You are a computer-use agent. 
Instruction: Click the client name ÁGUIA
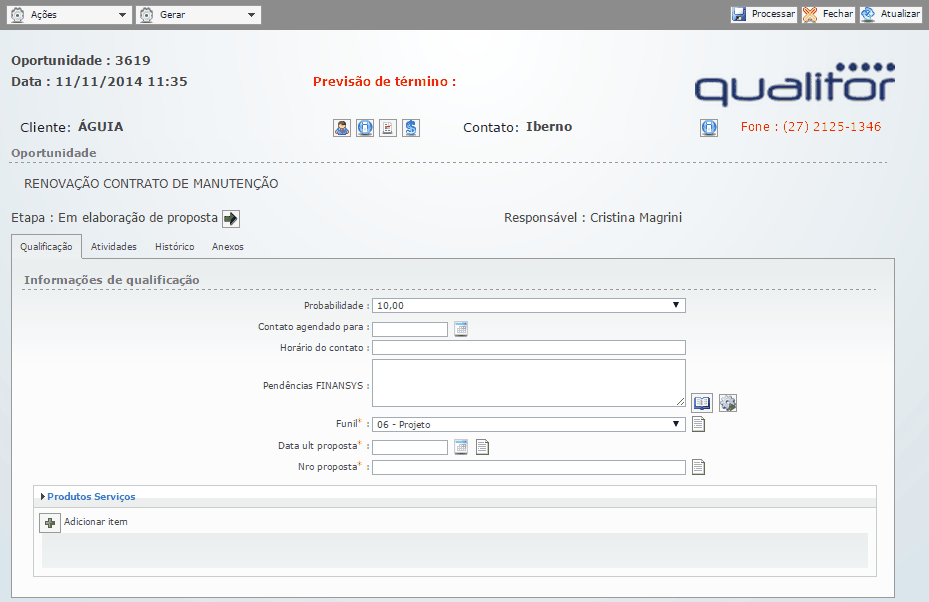pos(101,127)
